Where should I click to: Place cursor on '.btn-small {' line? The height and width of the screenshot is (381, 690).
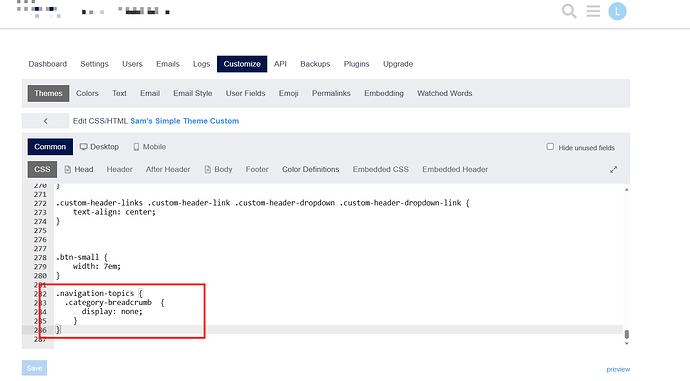[x=81, y=257]
